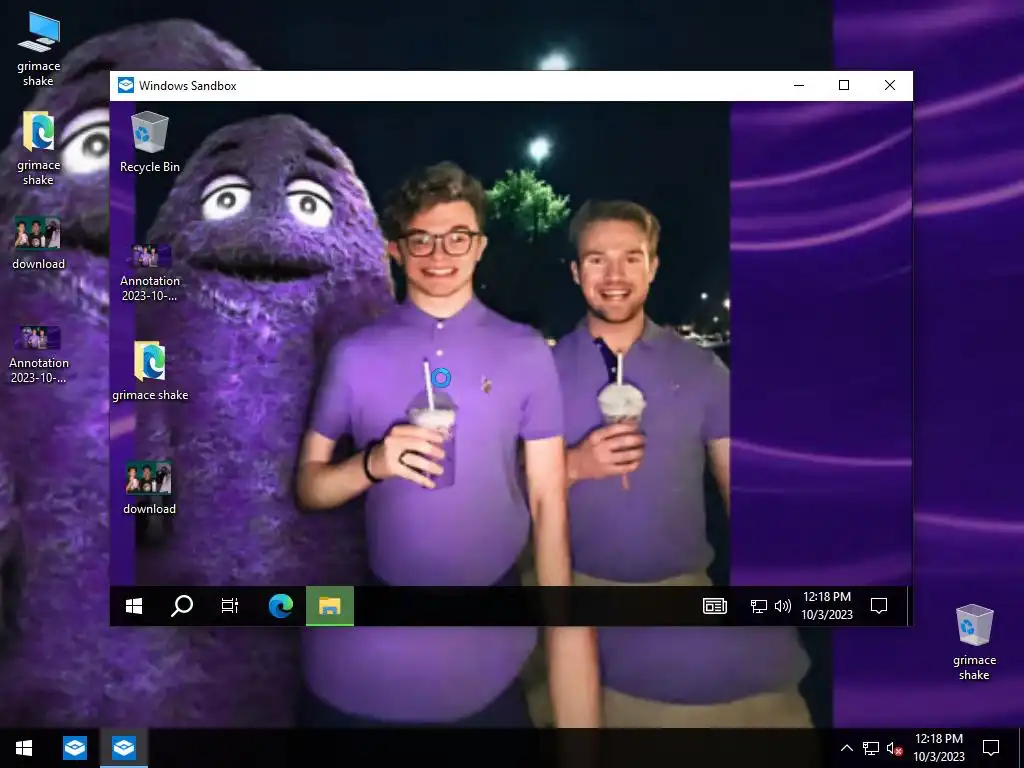Click the muted volume icon in host tray
Screen dimensions: 1024x768
click(x=894, y=748)
